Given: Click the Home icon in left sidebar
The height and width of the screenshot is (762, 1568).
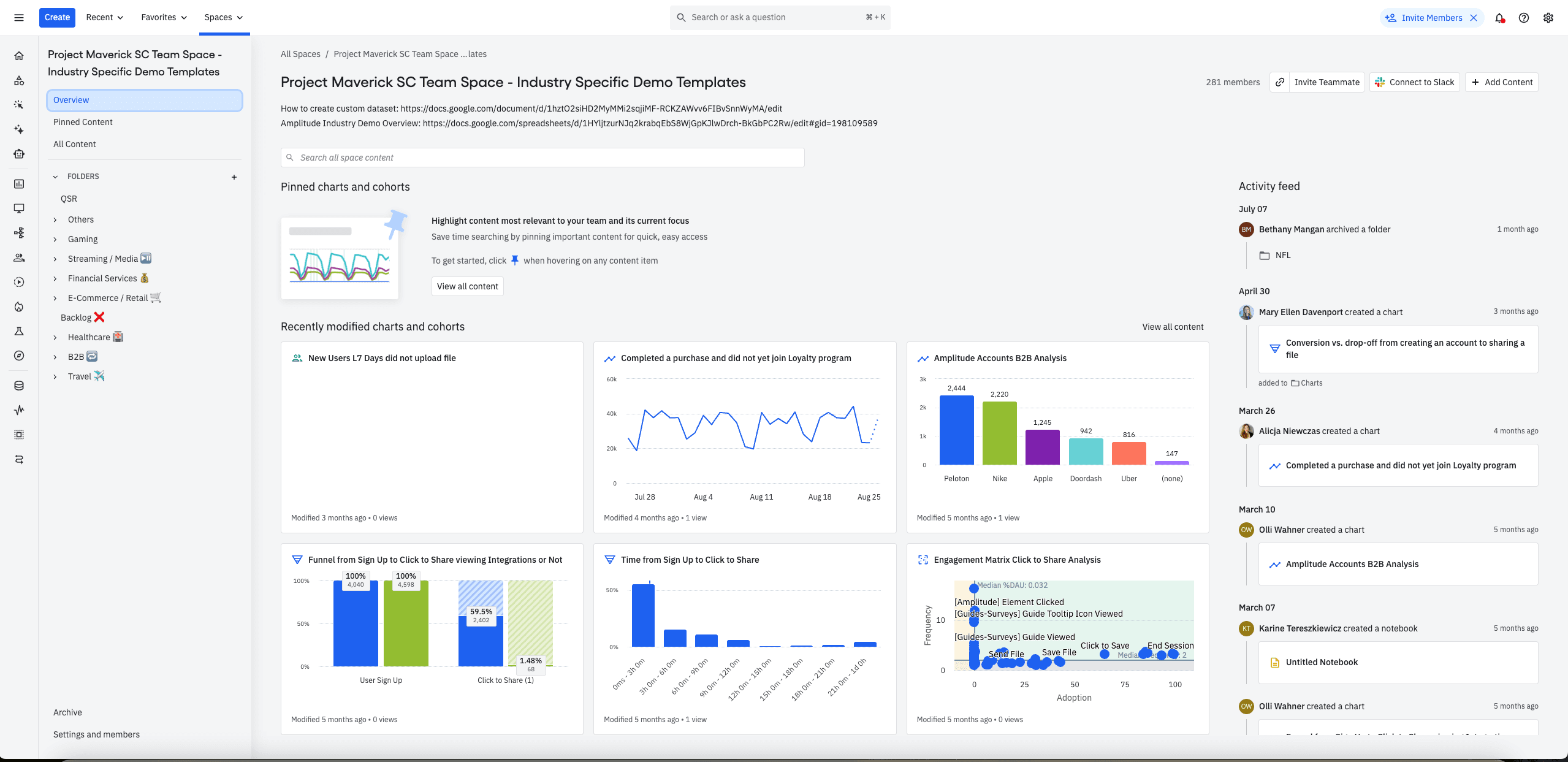Looking at the screenshot, I should (19, 56).
